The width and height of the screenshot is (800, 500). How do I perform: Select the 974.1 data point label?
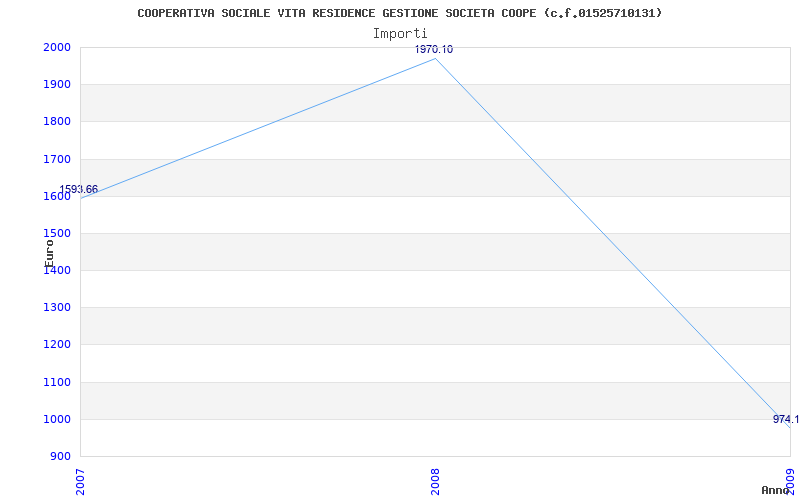786,419
